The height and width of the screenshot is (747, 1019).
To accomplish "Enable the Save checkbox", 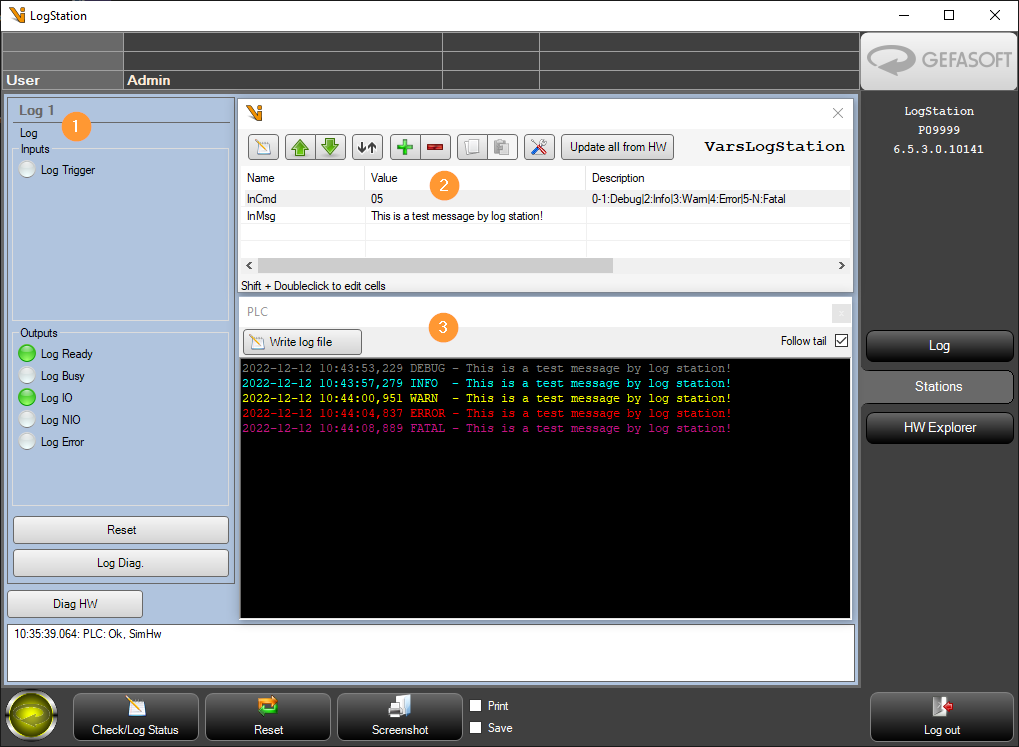I will coord(476,727).
